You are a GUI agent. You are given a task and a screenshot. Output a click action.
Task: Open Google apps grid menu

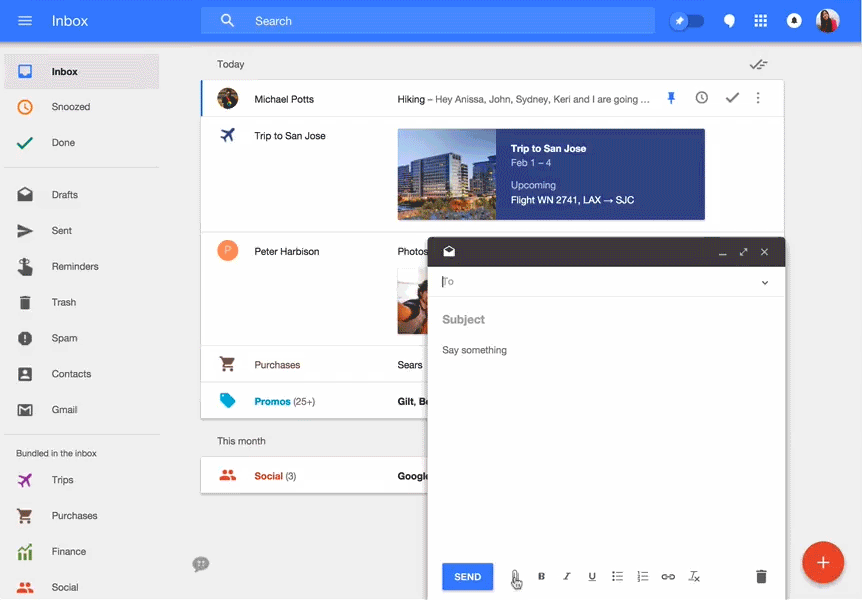760,21
